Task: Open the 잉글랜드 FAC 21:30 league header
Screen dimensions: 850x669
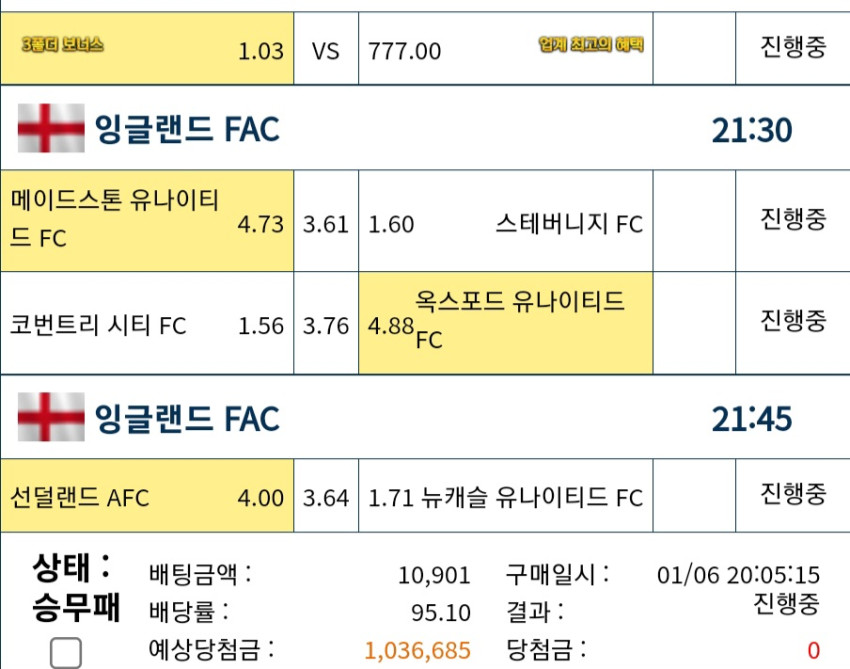Action: (425, 128)
